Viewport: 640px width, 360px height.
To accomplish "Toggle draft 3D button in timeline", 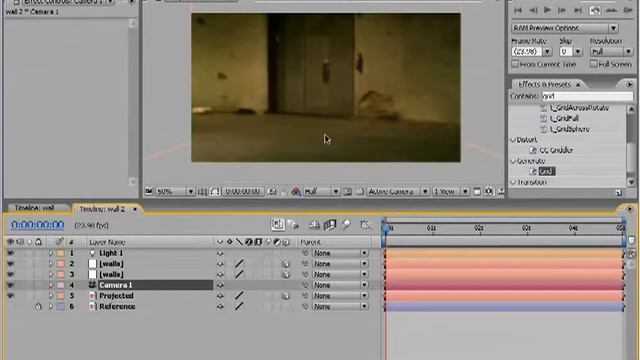I will [293, 224].
